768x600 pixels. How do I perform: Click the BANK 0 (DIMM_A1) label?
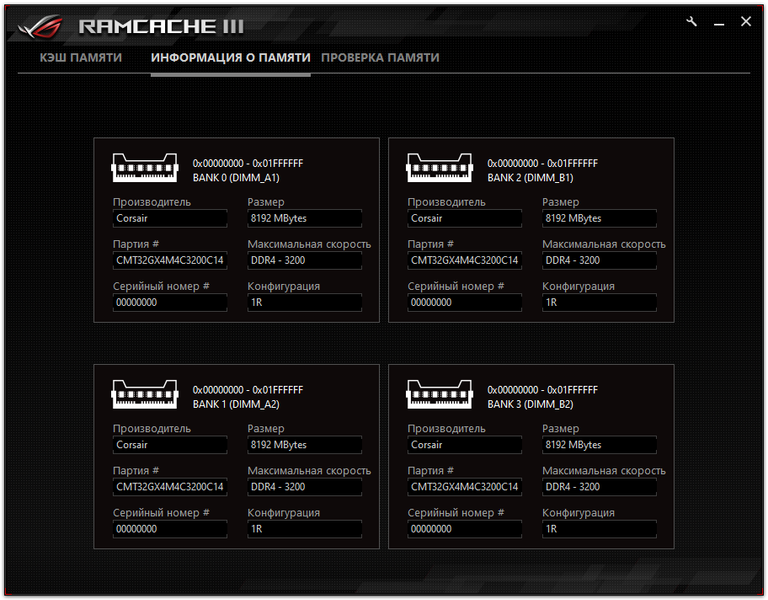tap(236, 178)
